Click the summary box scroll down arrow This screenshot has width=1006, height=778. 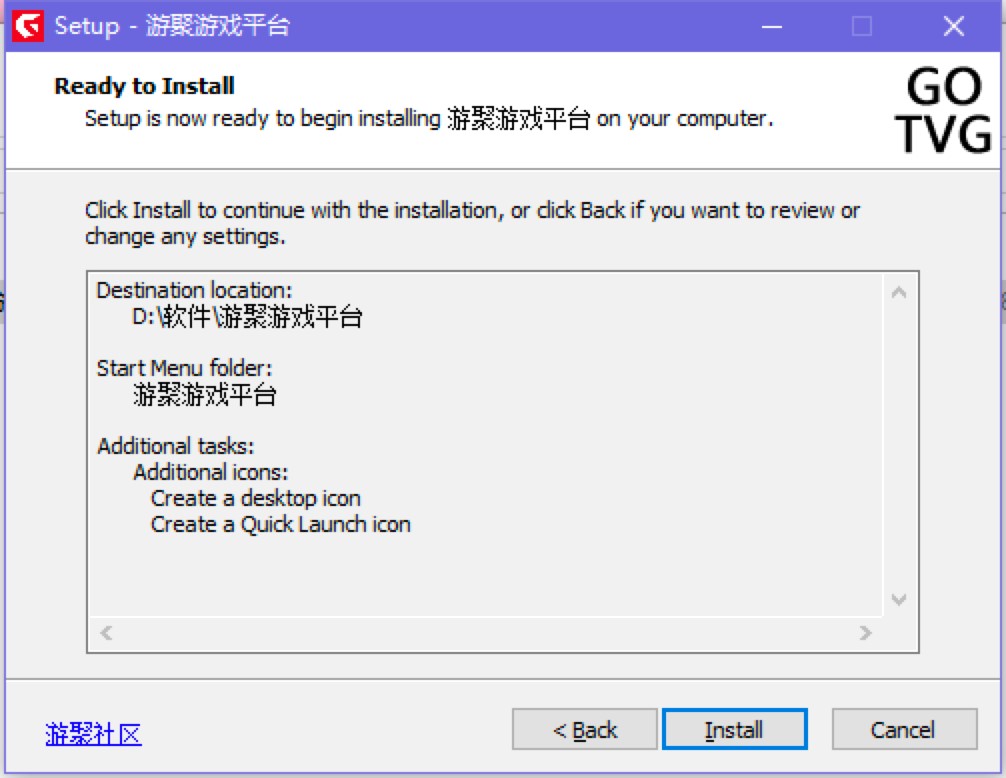click(x=899, y=600)
